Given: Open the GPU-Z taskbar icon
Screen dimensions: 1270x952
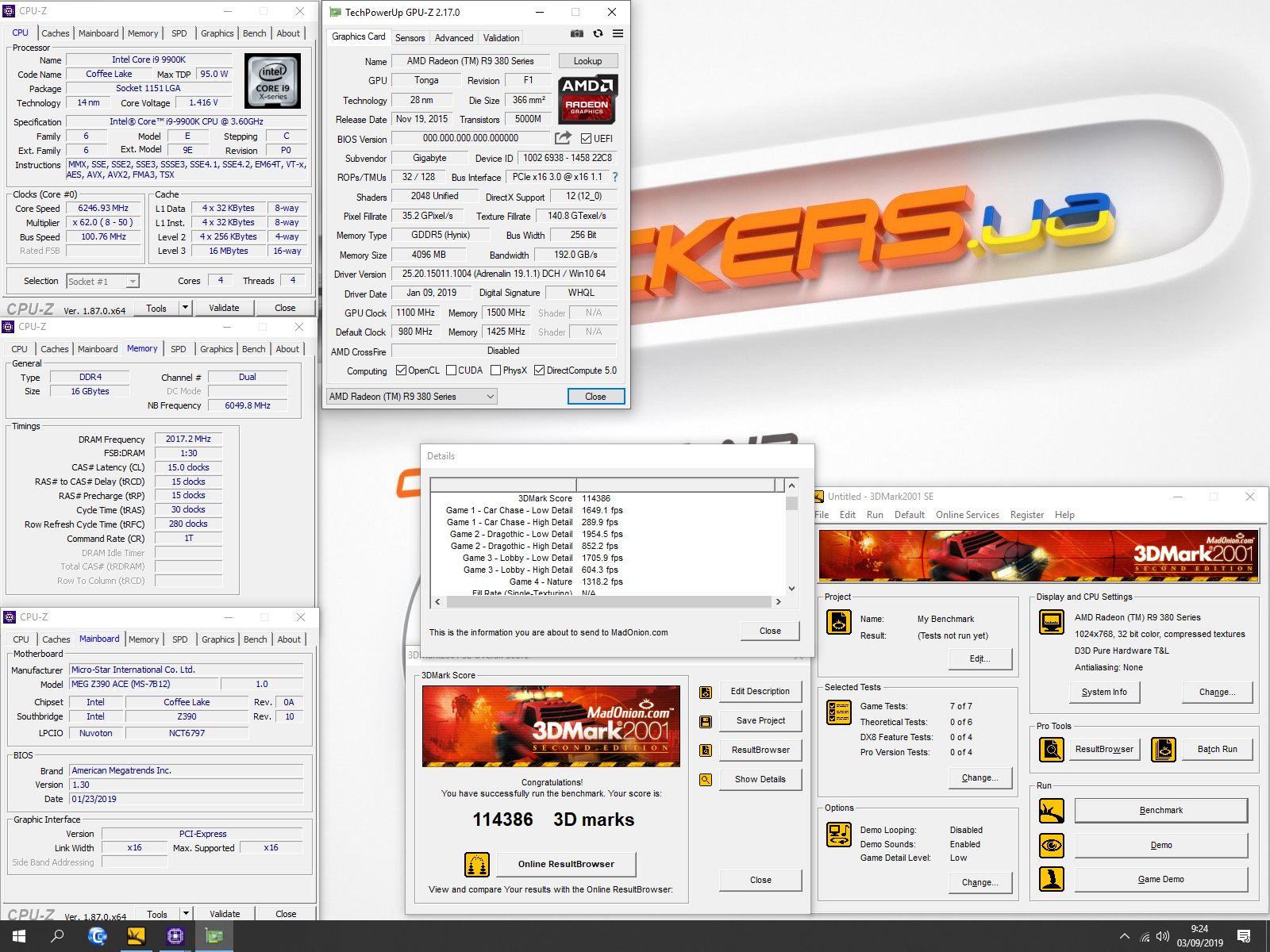Looking at the screenshot, I should pos(214,936).
